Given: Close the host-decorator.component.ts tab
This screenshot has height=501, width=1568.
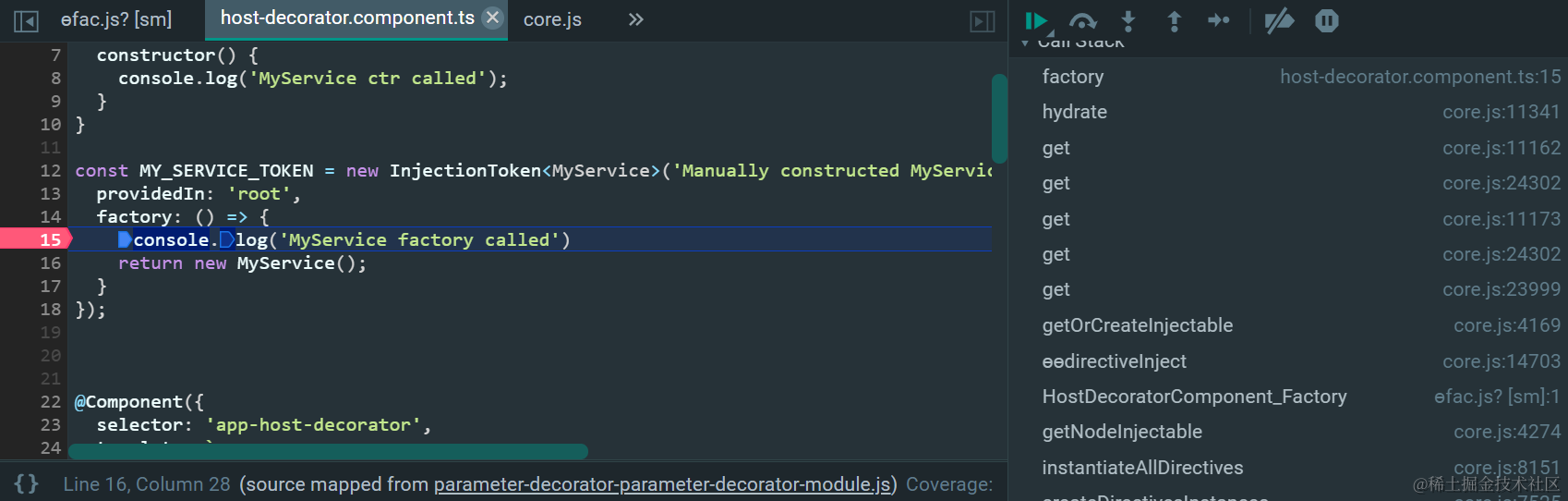Looking at the screenshot, I should coord(493,18).
